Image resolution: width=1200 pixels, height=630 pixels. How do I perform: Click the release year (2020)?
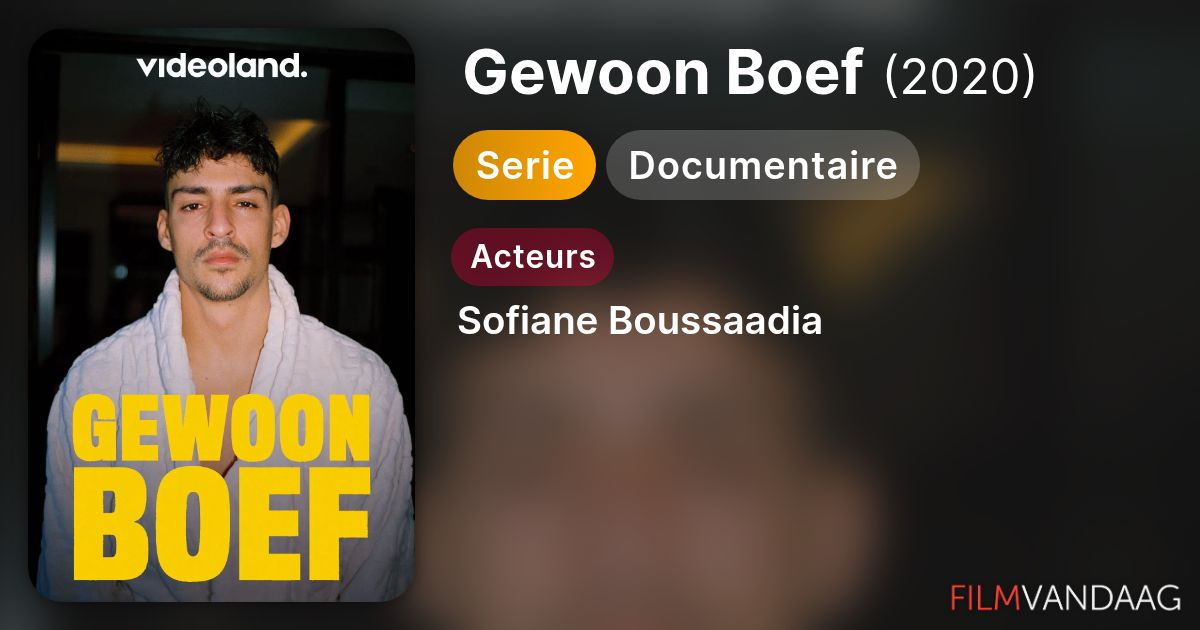point(960,76)
